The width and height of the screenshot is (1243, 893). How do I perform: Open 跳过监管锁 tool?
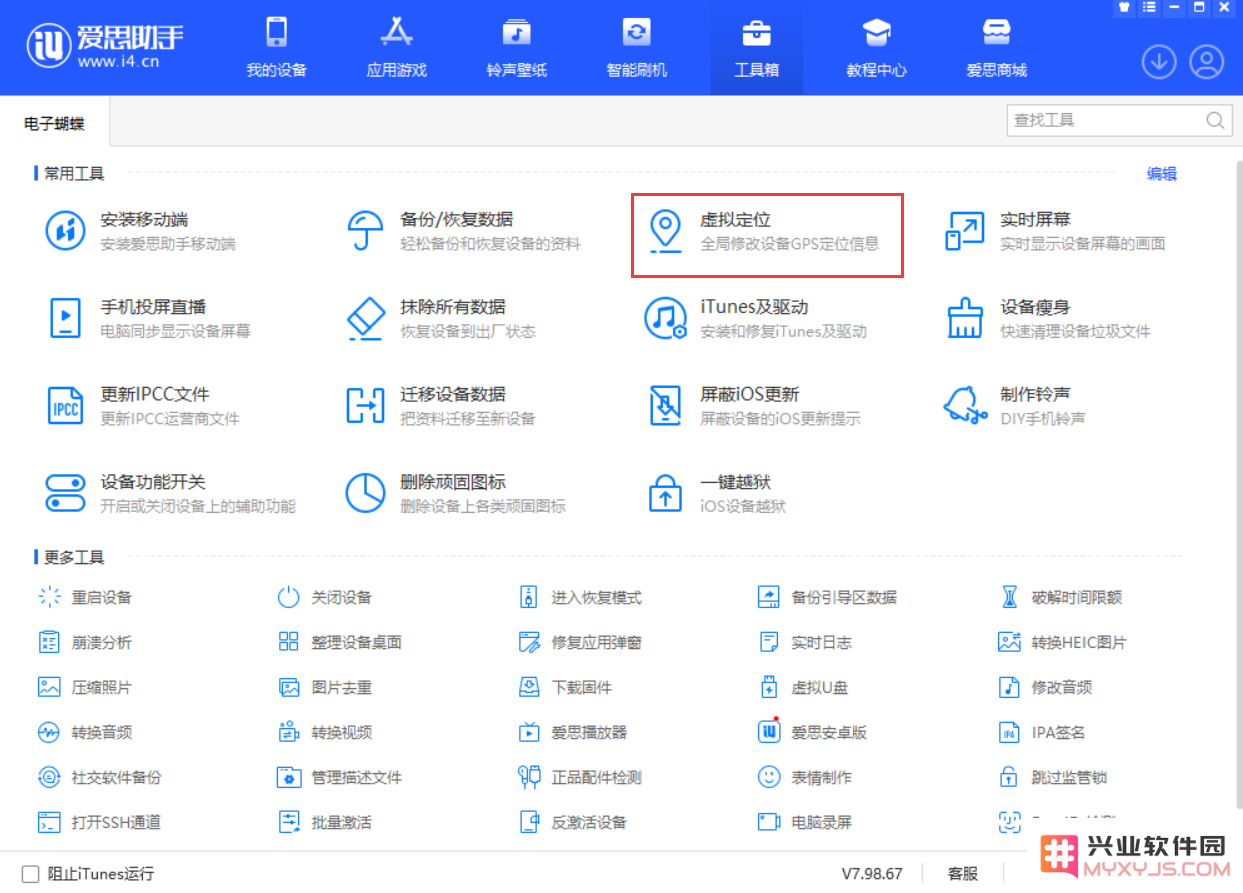click(1052, 777)
